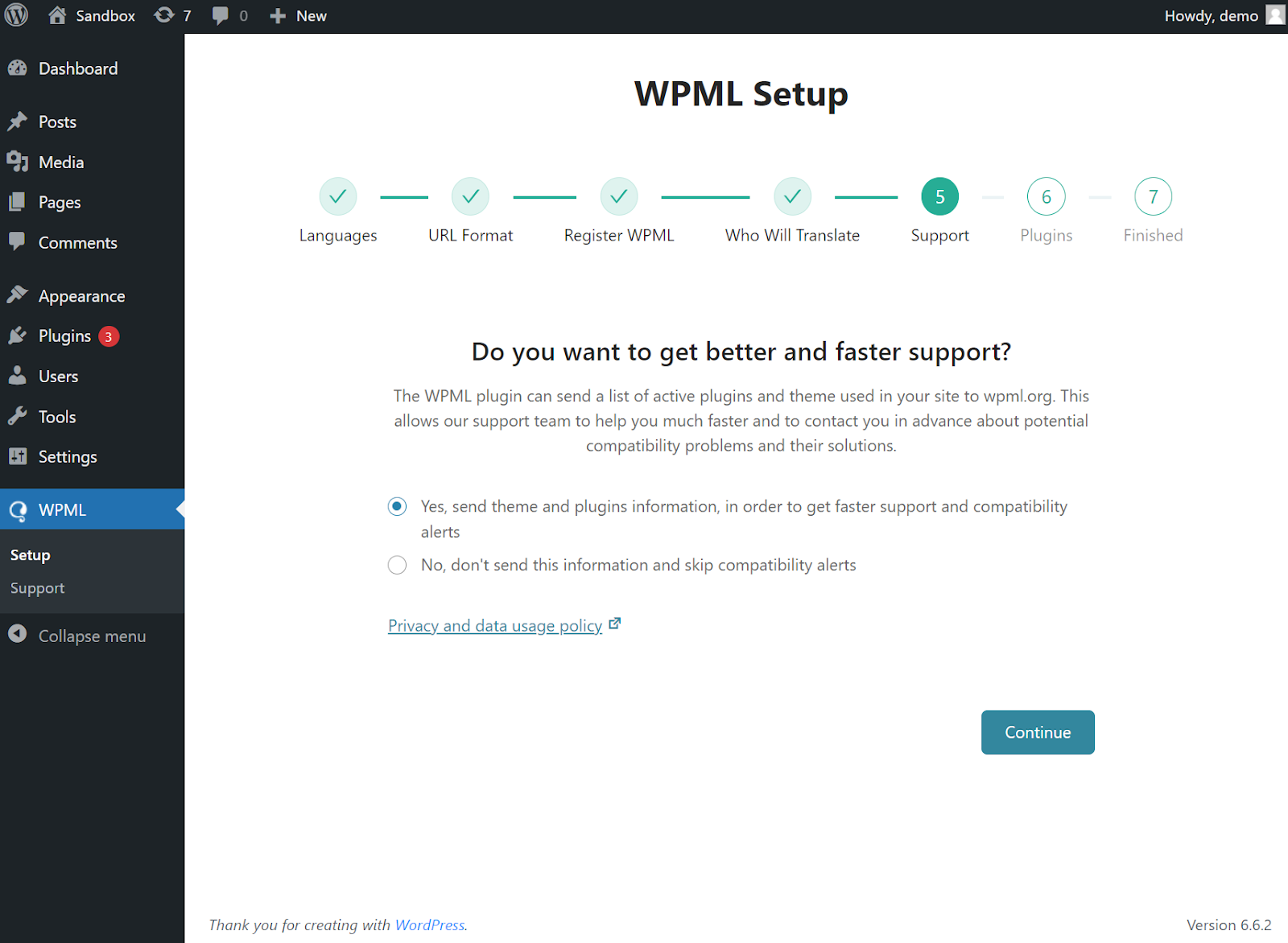Go to completed Languages step checkmark
Screen dimensions: 1288x943
click(x=338, y=196)
